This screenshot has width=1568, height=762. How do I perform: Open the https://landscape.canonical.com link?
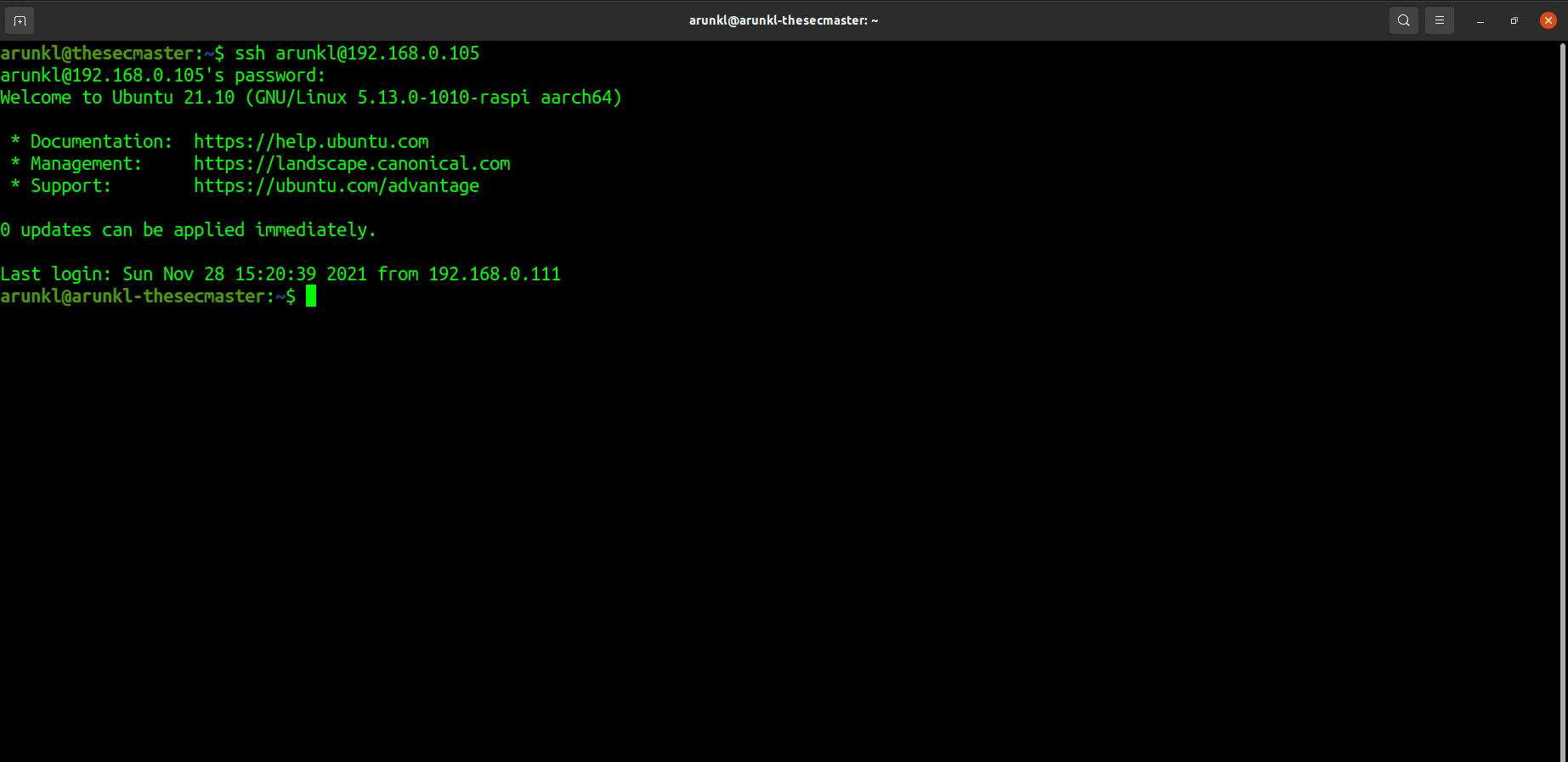[x=352, y=164]
